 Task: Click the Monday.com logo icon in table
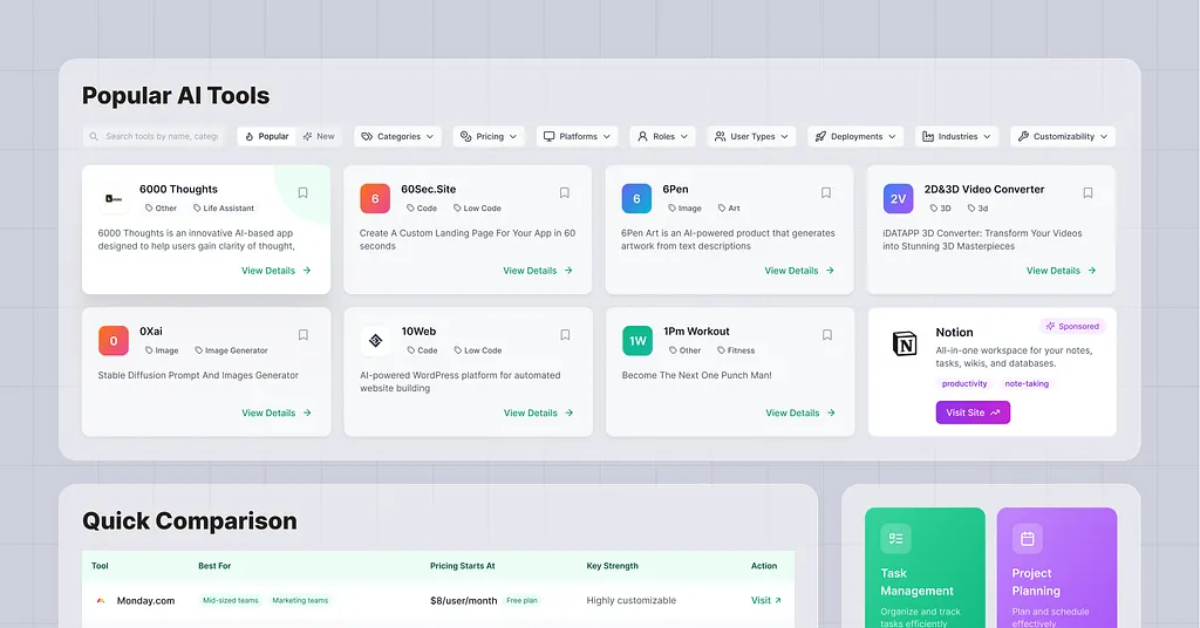101,601
